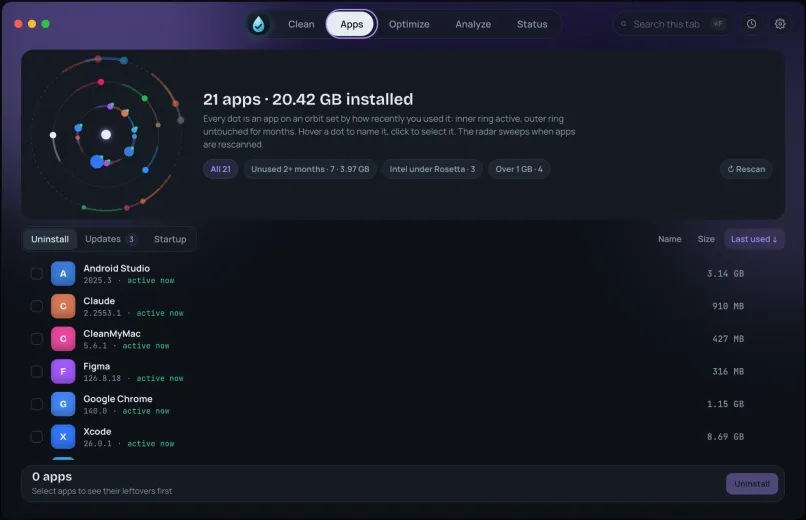Switch to the Startup sub-tab
806x520 pixels.
170,239
